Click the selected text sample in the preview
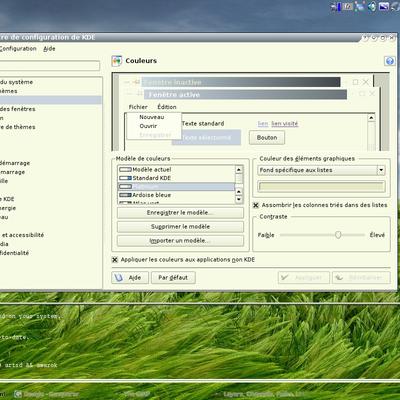The image size is (400, 400). click(x=206, y=138)
